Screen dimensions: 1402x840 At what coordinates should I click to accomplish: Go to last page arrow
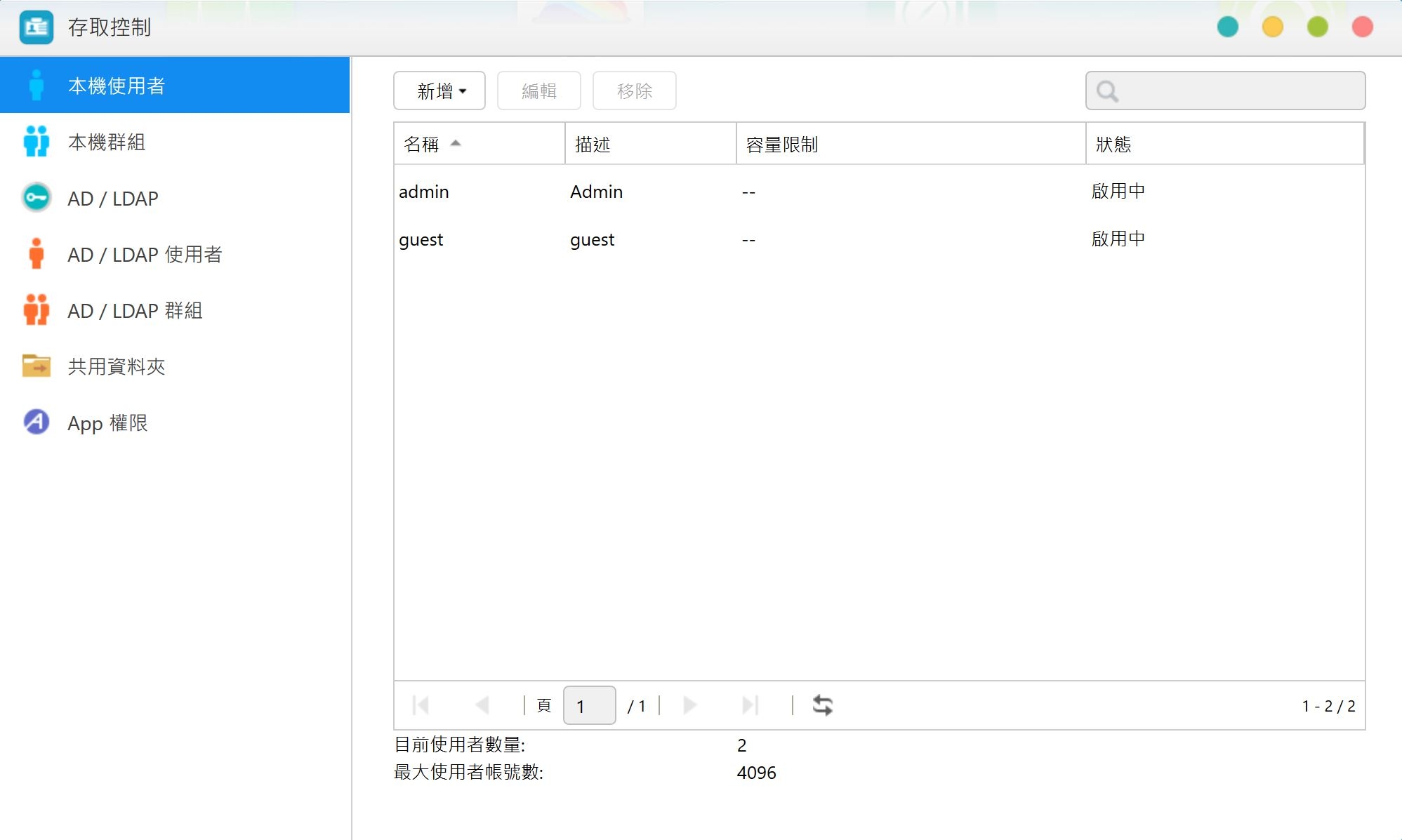pos(750,705)
